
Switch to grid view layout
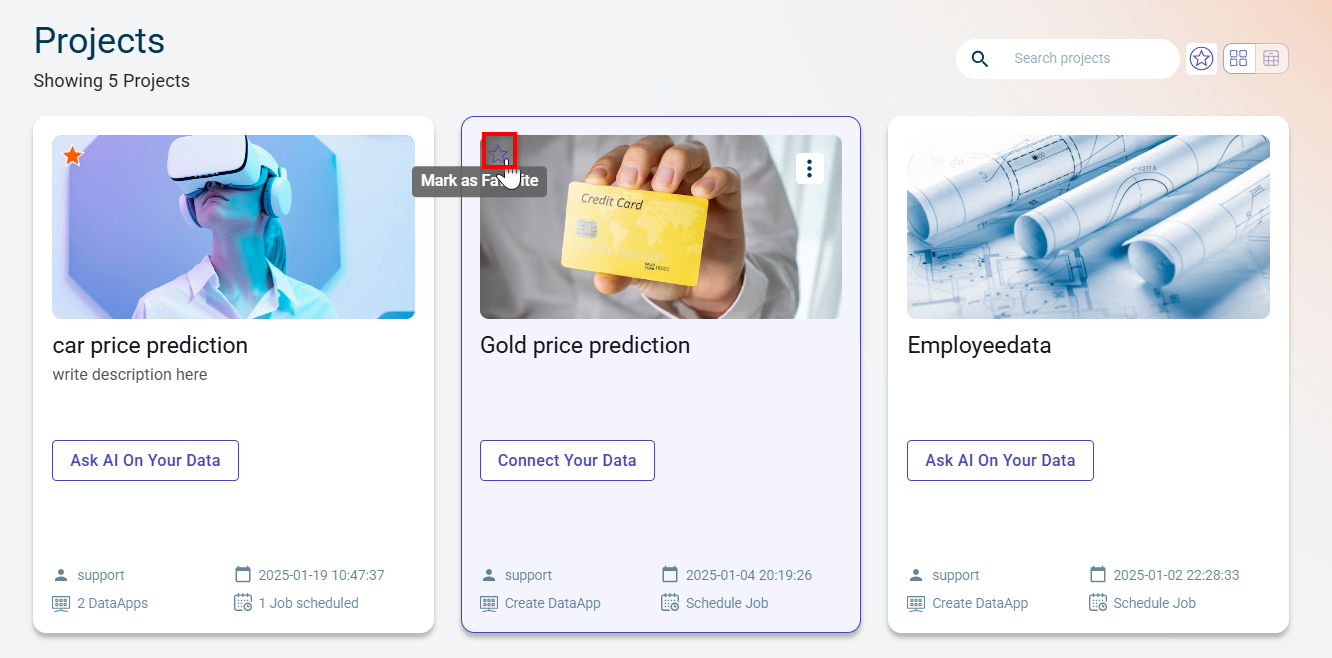1239,59
